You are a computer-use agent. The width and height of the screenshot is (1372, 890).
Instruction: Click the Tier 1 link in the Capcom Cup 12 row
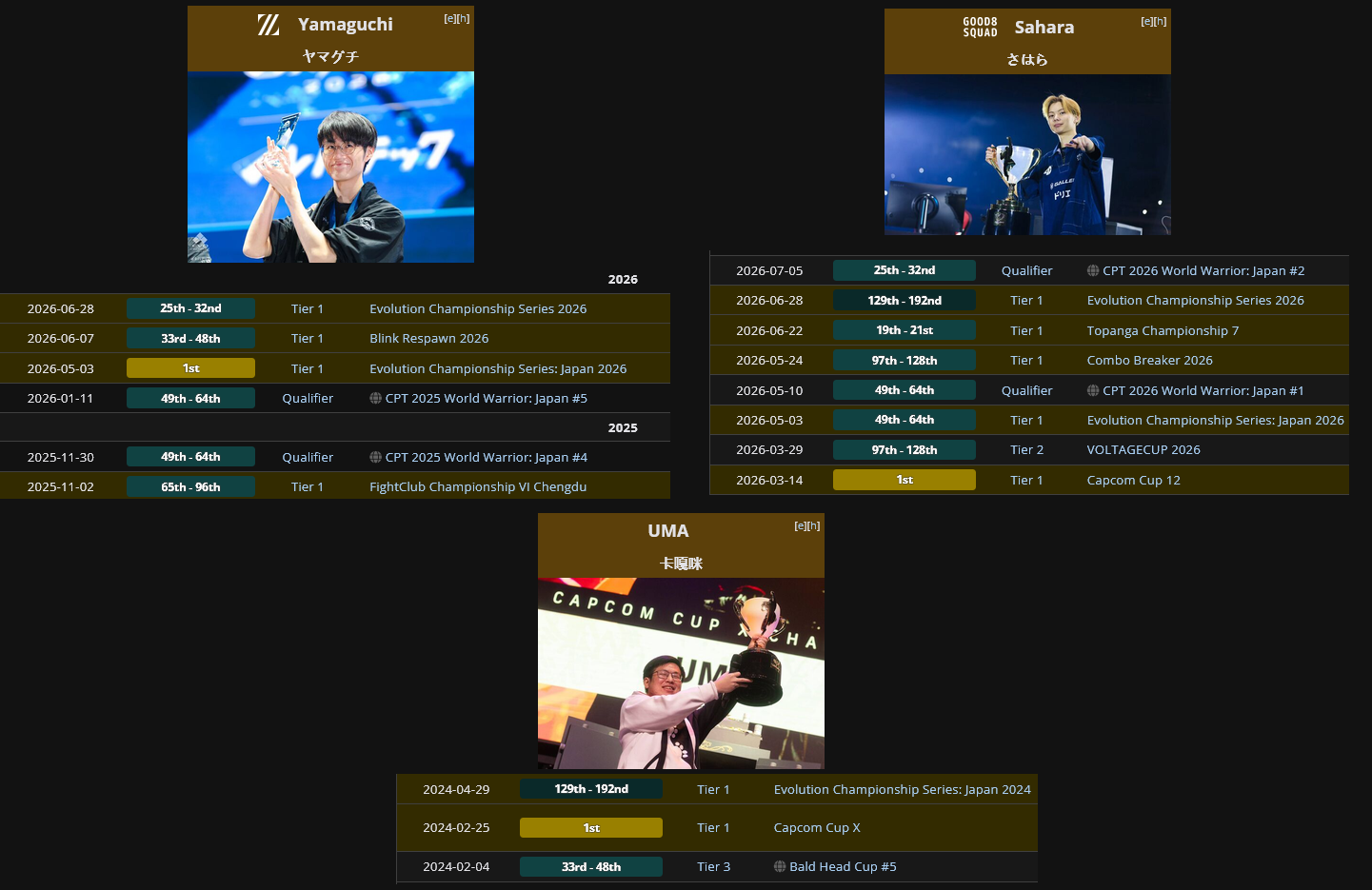click(1026, 480)
